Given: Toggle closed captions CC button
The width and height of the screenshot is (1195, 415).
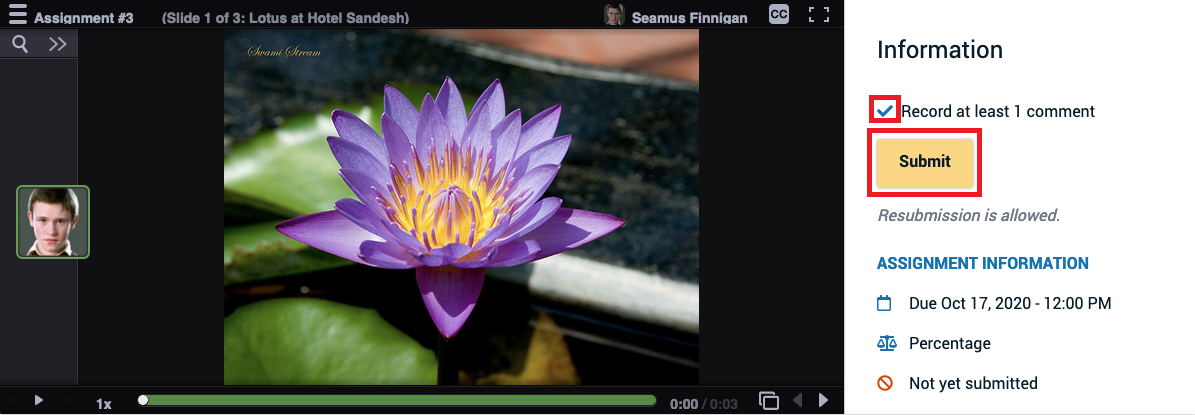Looking at the screenshot, I should coord(779,14).
